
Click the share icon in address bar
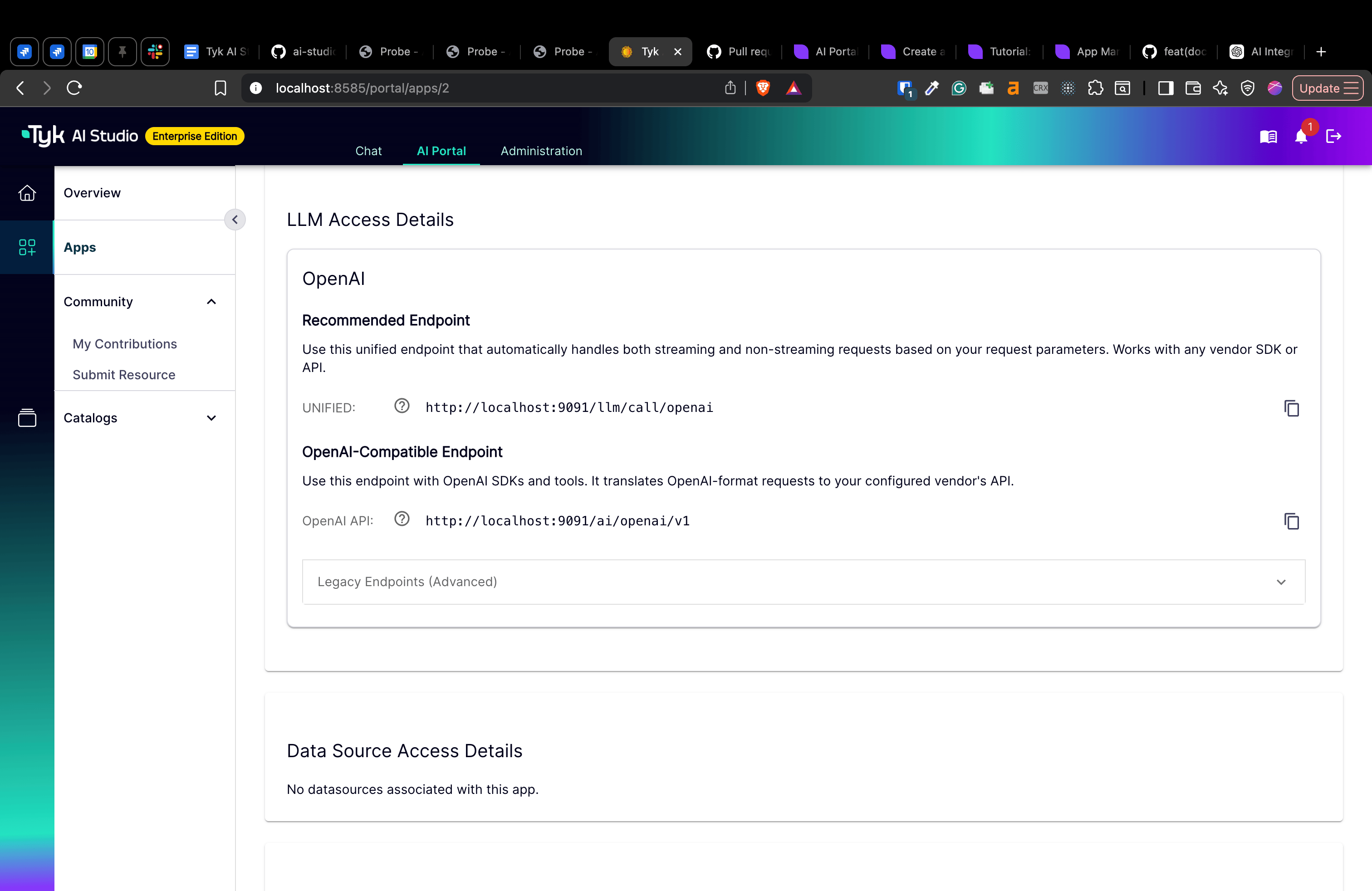[730, 88]
